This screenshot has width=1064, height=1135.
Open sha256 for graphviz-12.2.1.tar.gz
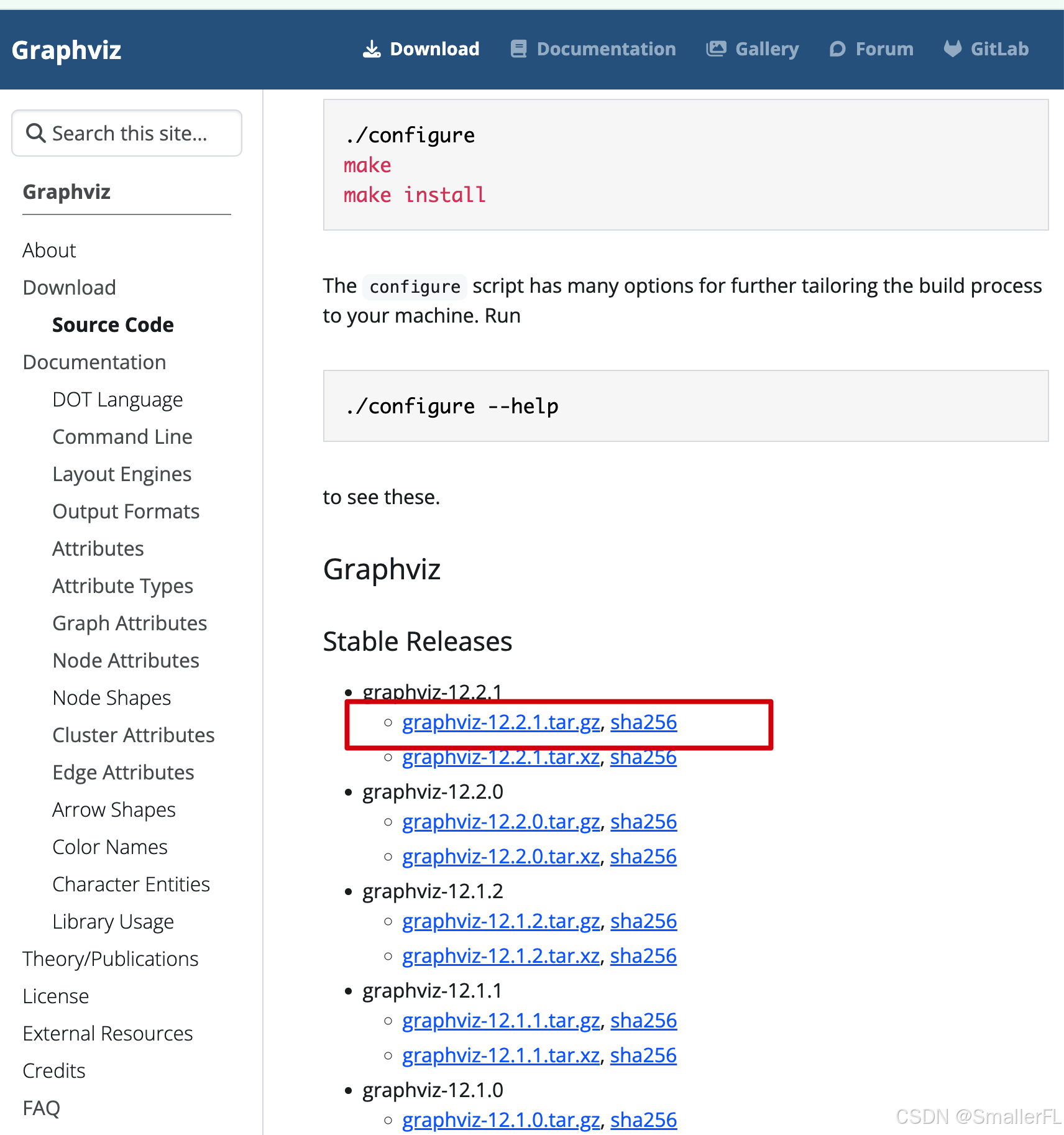click(x=644, y=722)
